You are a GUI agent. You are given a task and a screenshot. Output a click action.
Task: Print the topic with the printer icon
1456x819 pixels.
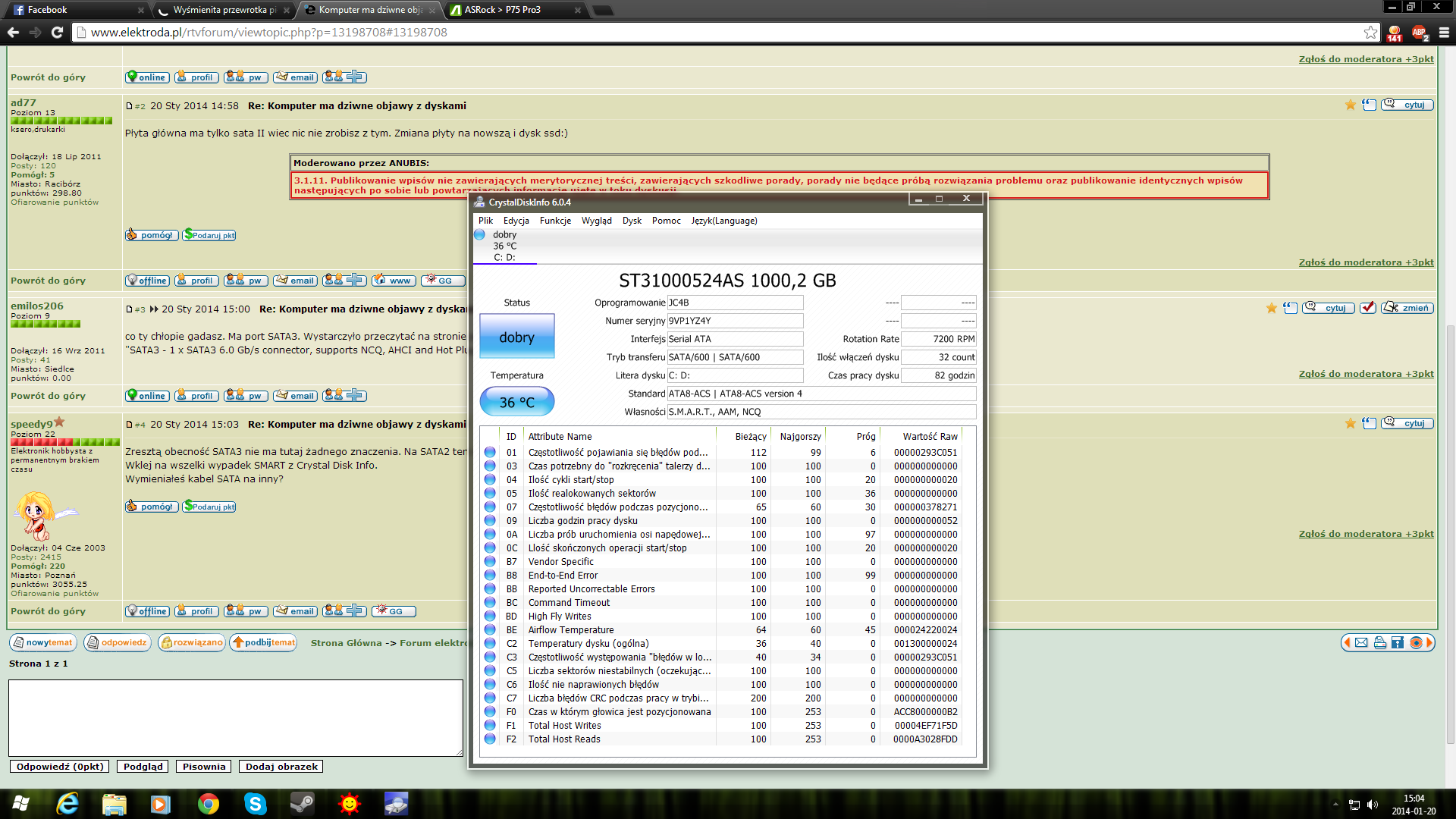(x=1379, y=643)
